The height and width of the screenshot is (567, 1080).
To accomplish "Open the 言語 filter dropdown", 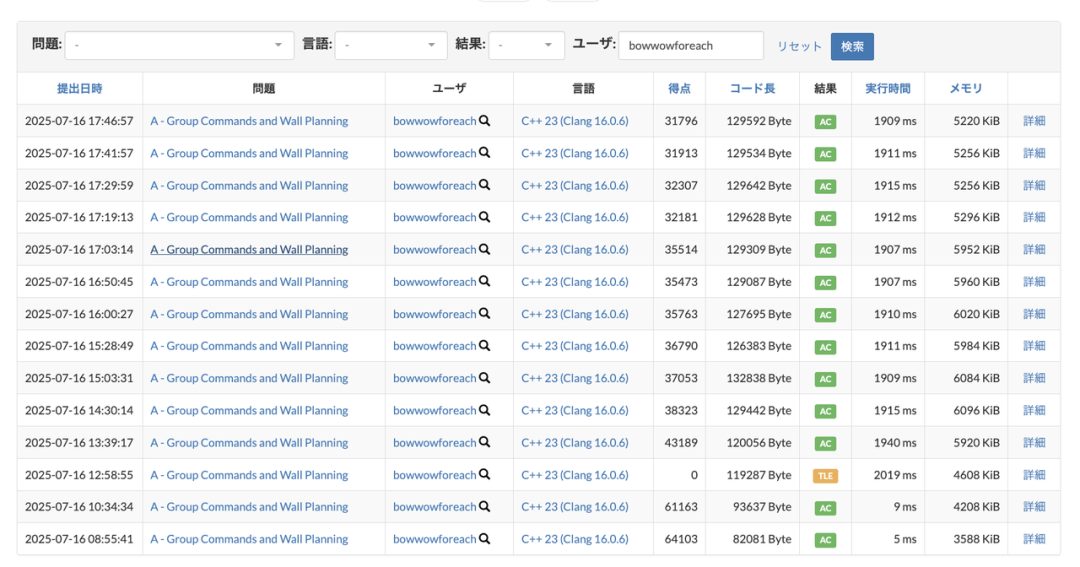I will (390, 45).
